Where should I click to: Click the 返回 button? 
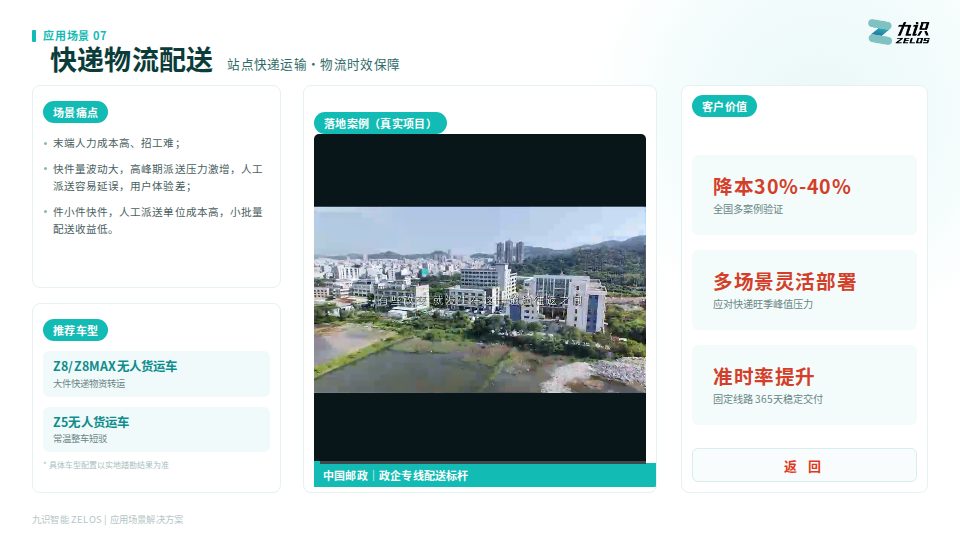click(804, 465)
